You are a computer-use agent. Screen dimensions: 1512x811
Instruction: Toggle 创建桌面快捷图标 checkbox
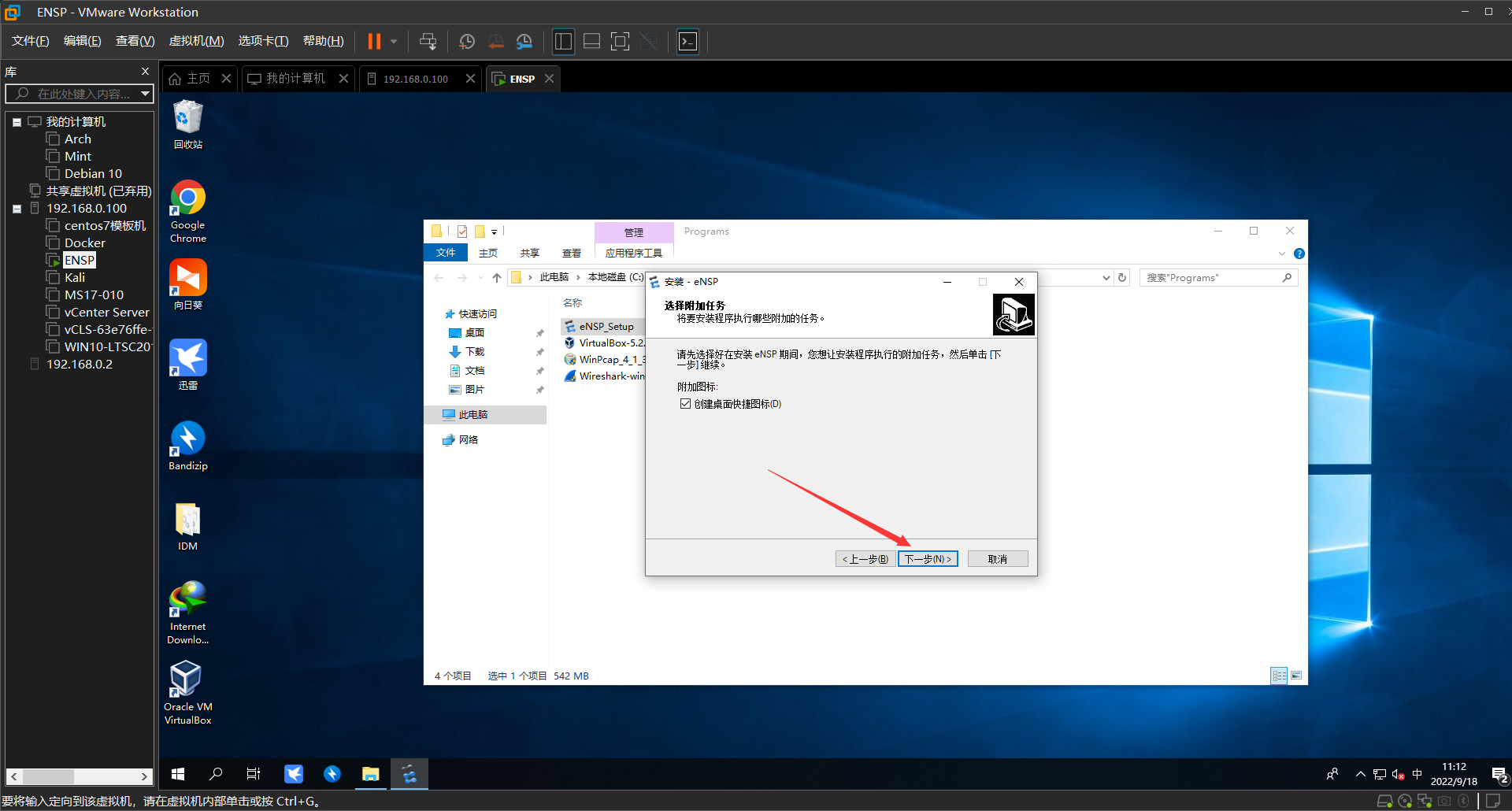click(685, 404)
